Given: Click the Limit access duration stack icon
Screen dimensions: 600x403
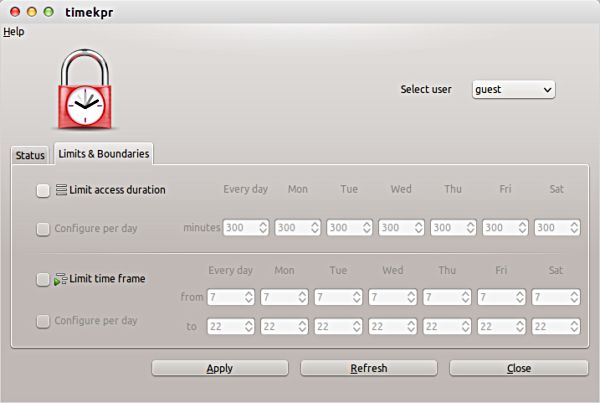Looking at the screenshot, I should (x=61, y=189).
